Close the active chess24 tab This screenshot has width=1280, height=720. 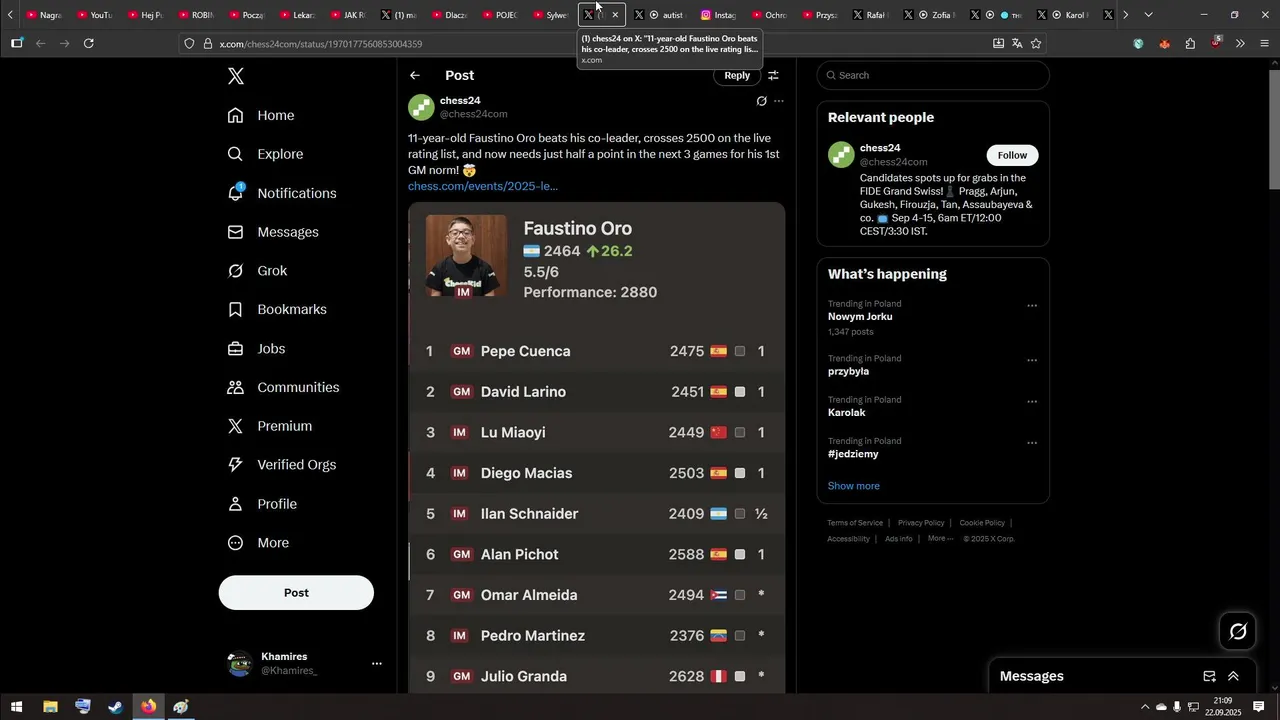(x=615, y=15)
